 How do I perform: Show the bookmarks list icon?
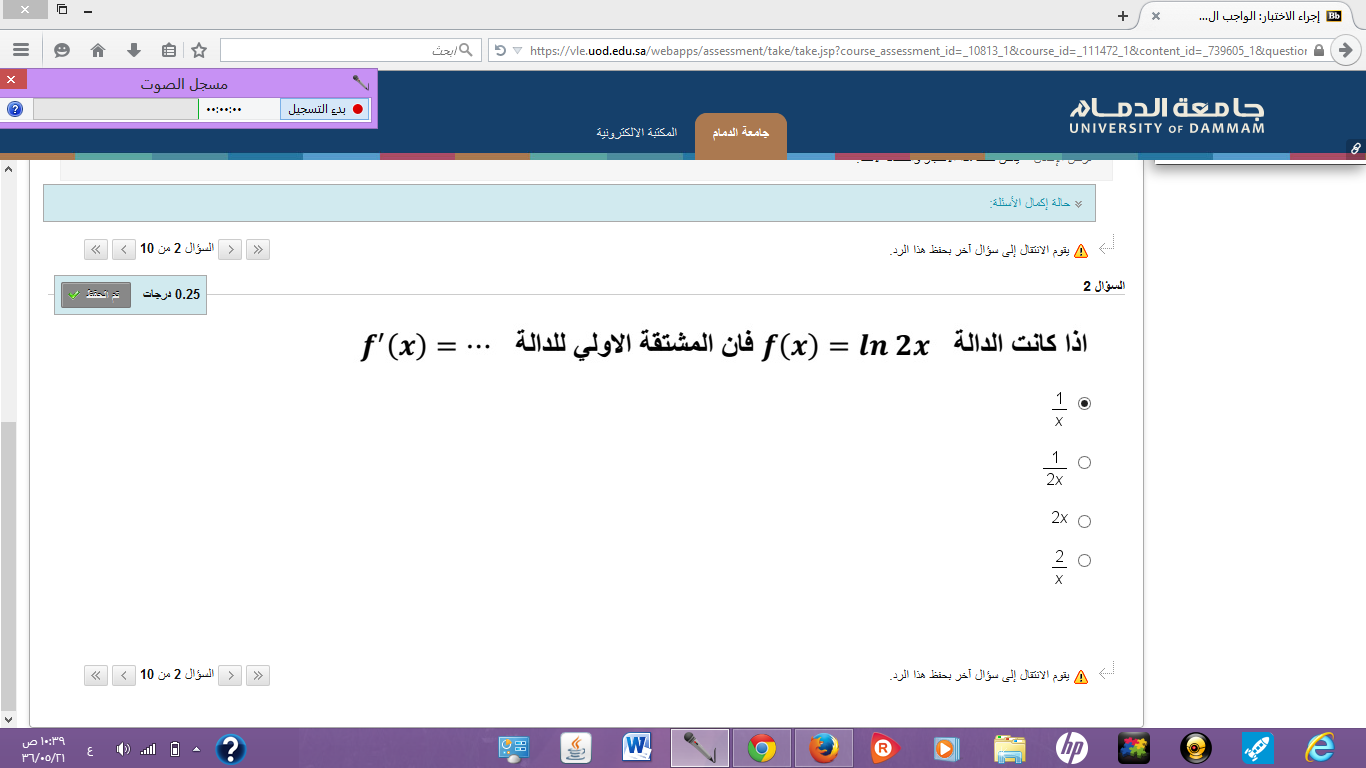tap(168, 50)
